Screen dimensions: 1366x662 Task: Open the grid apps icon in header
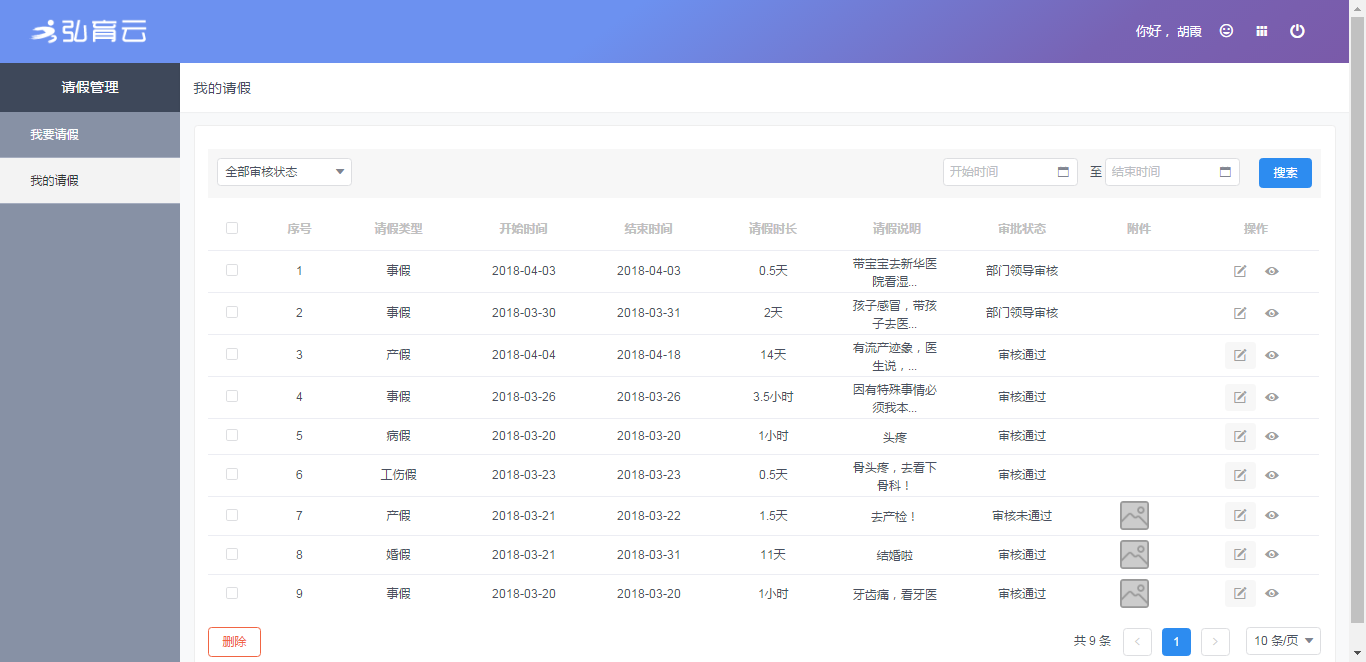(1262, 31)
